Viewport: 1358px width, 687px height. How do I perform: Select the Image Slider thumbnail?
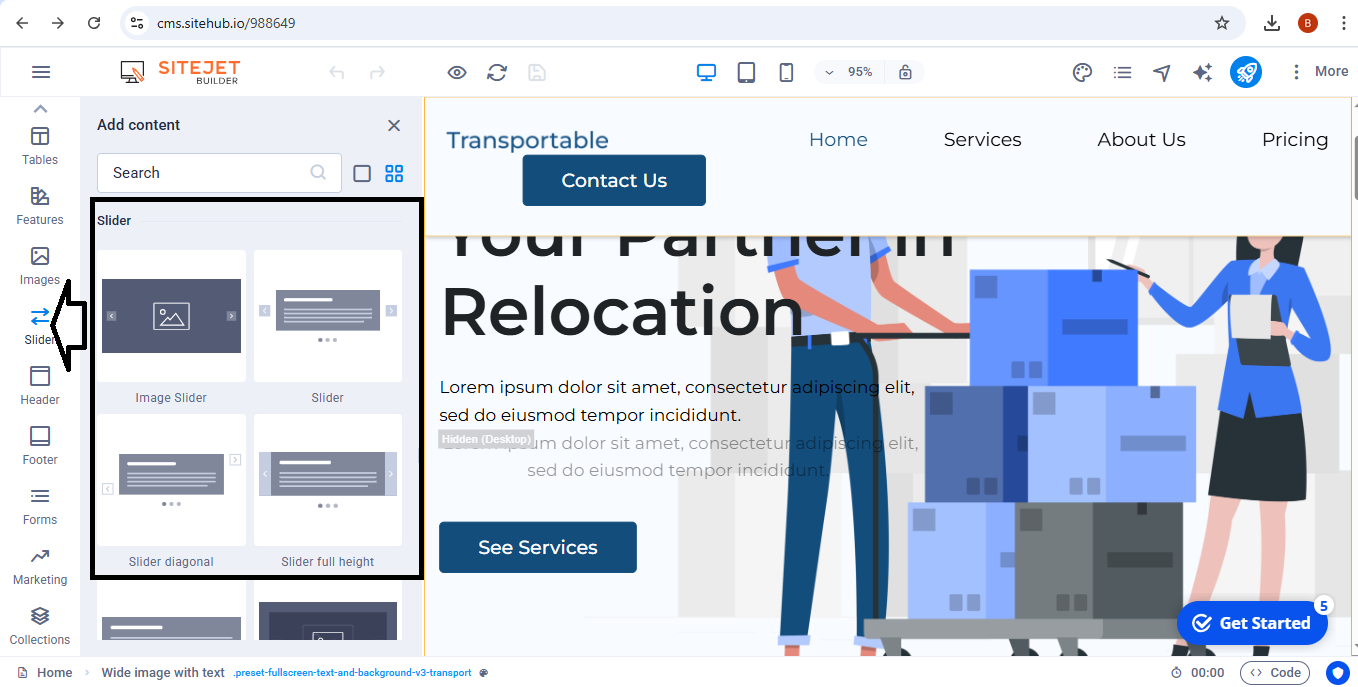171,316
